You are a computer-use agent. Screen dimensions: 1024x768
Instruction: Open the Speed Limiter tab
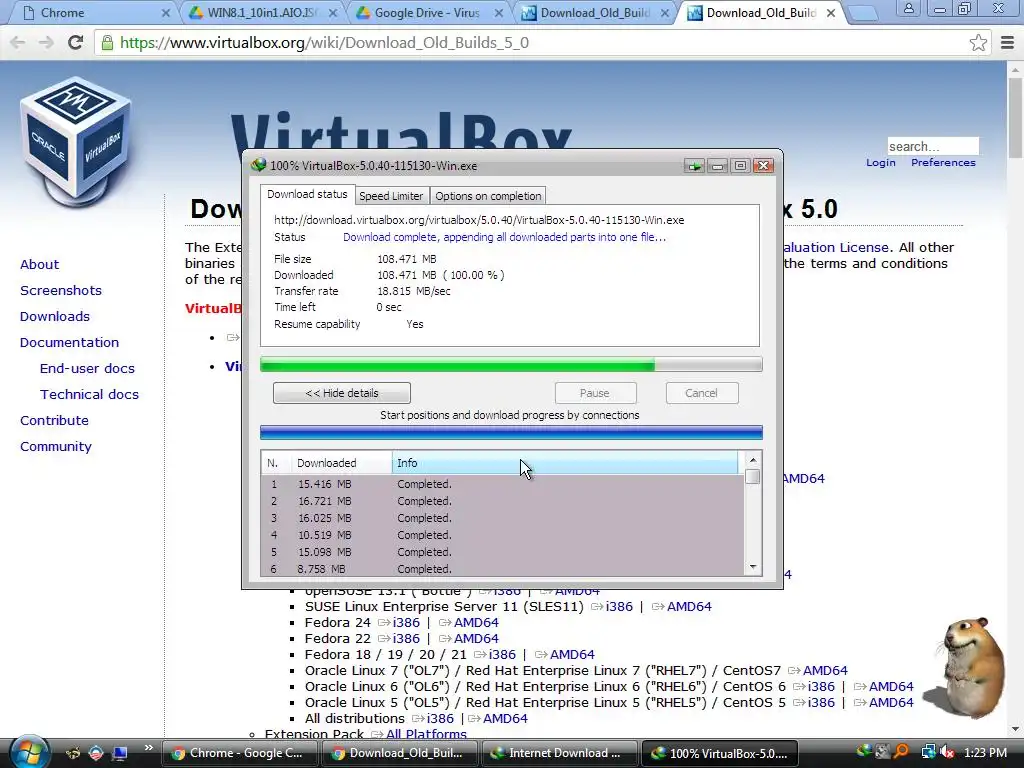(x=391, y=196)
